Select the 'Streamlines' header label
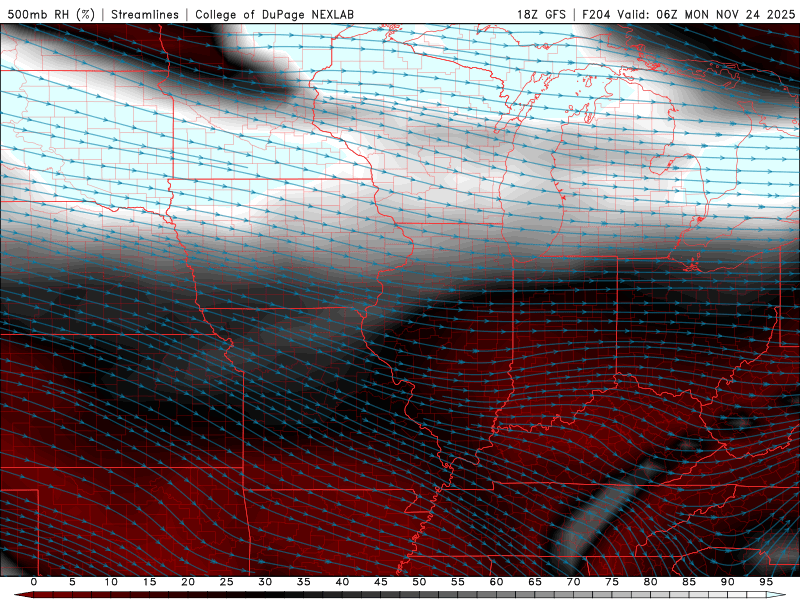This screenshot has width=800, height=600. point(145,14)
